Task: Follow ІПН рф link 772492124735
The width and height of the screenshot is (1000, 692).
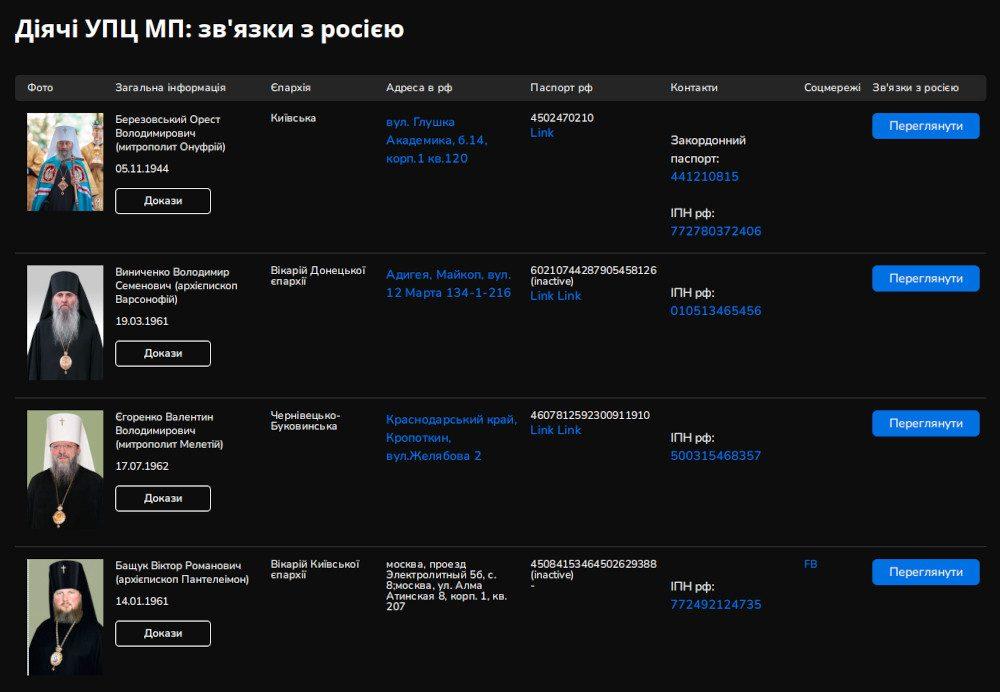Action: coord(715,605)
